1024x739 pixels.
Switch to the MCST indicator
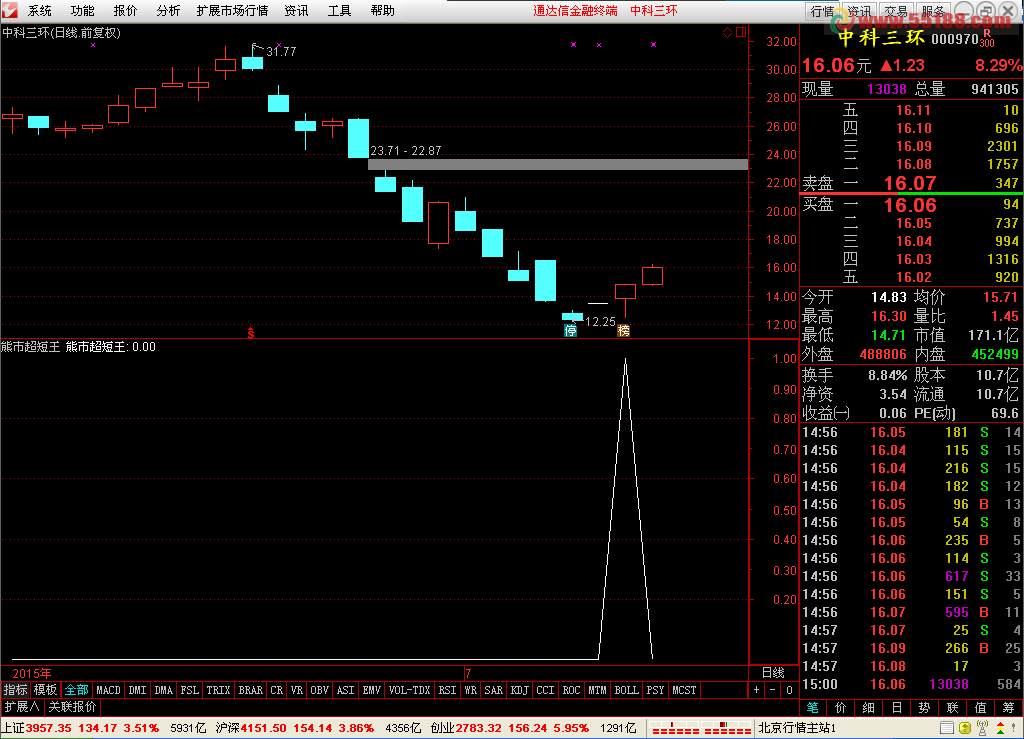coord(684,689)
